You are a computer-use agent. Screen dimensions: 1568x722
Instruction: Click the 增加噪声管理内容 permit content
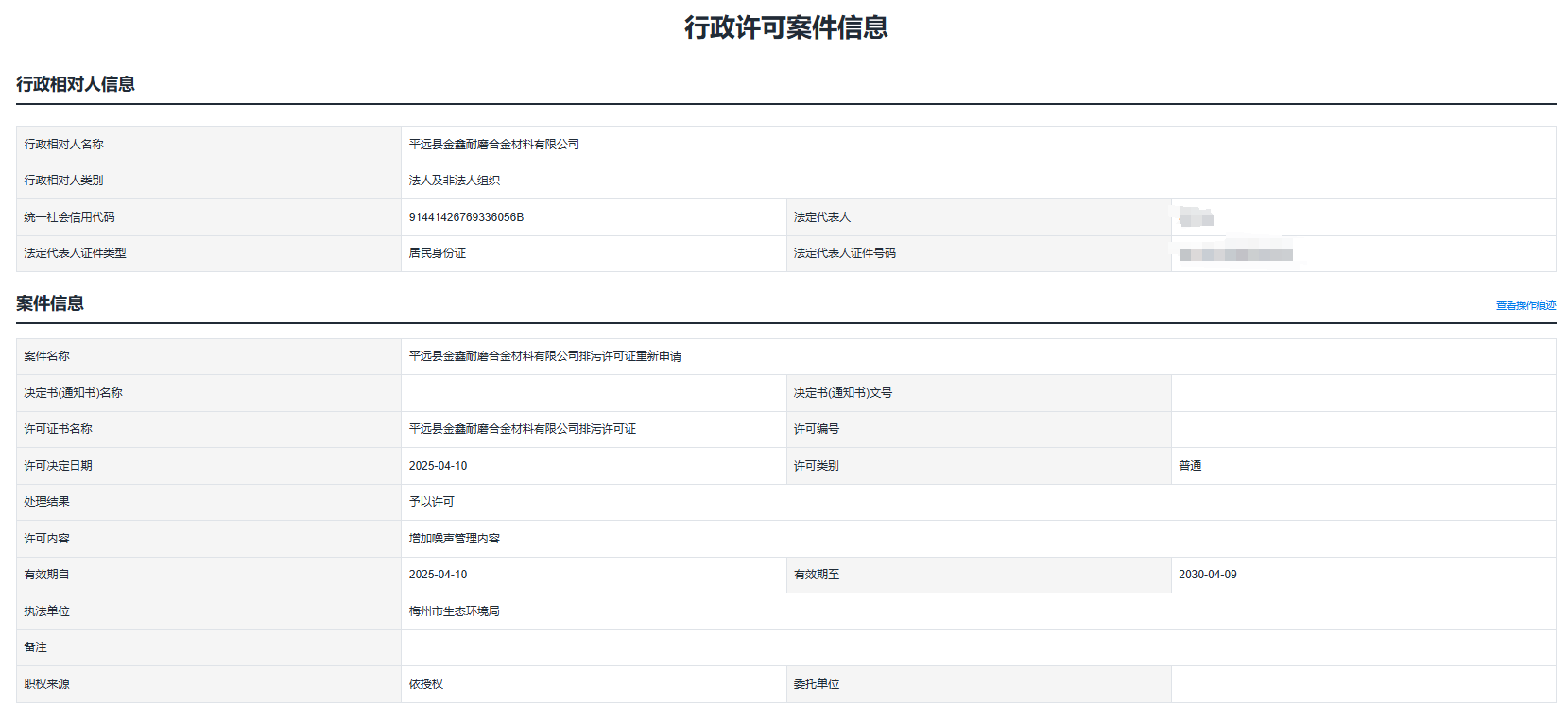click(x=454, y=539)
